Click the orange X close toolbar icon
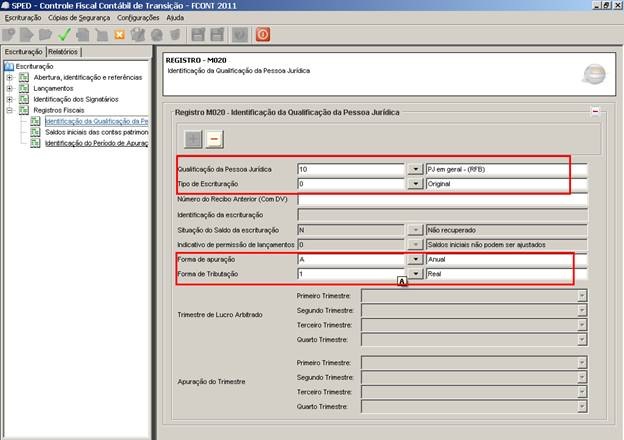624x440 pixels. [x=119, y=35]
